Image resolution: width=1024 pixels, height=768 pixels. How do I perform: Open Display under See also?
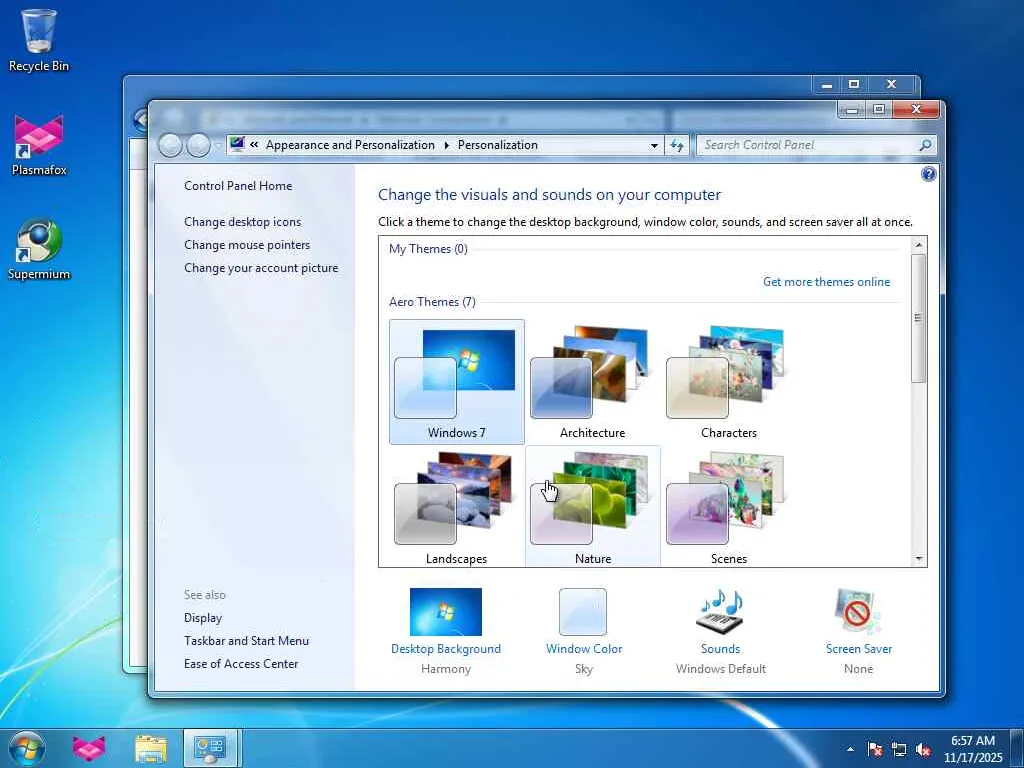click(x=203, y=618)
